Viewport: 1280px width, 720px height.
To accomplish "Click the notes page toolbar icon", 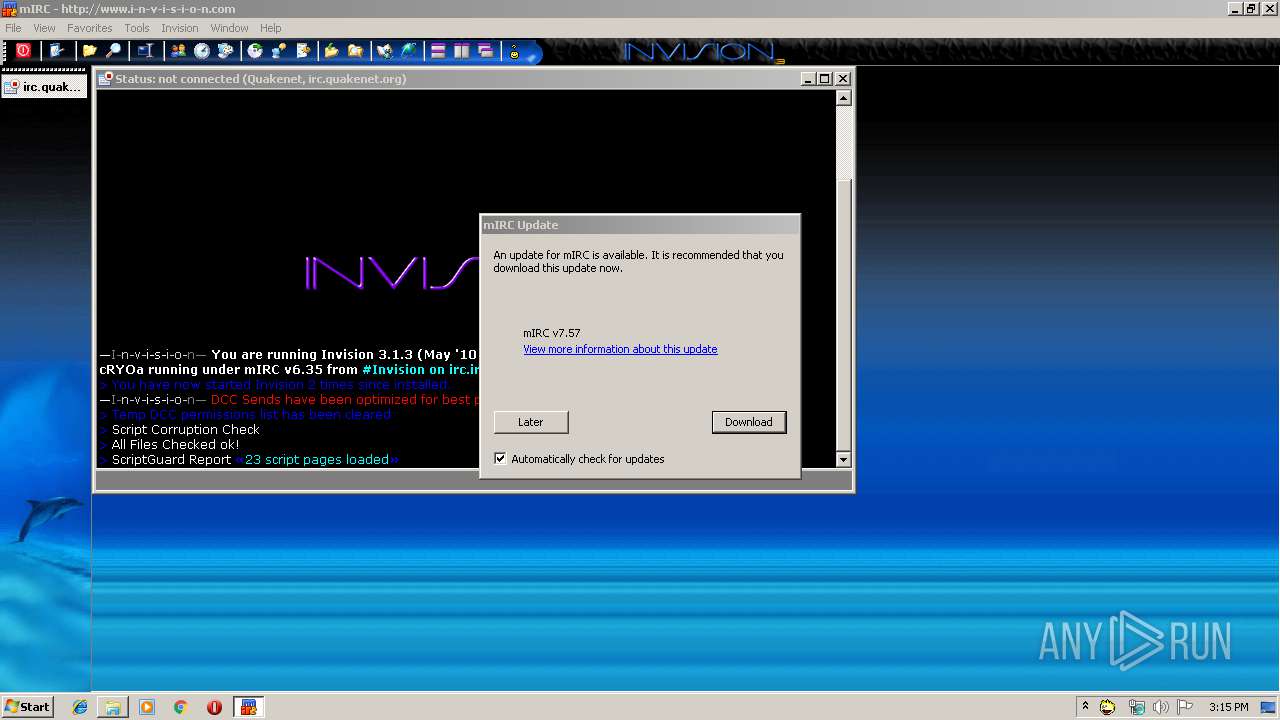I will tap(304, 51).
